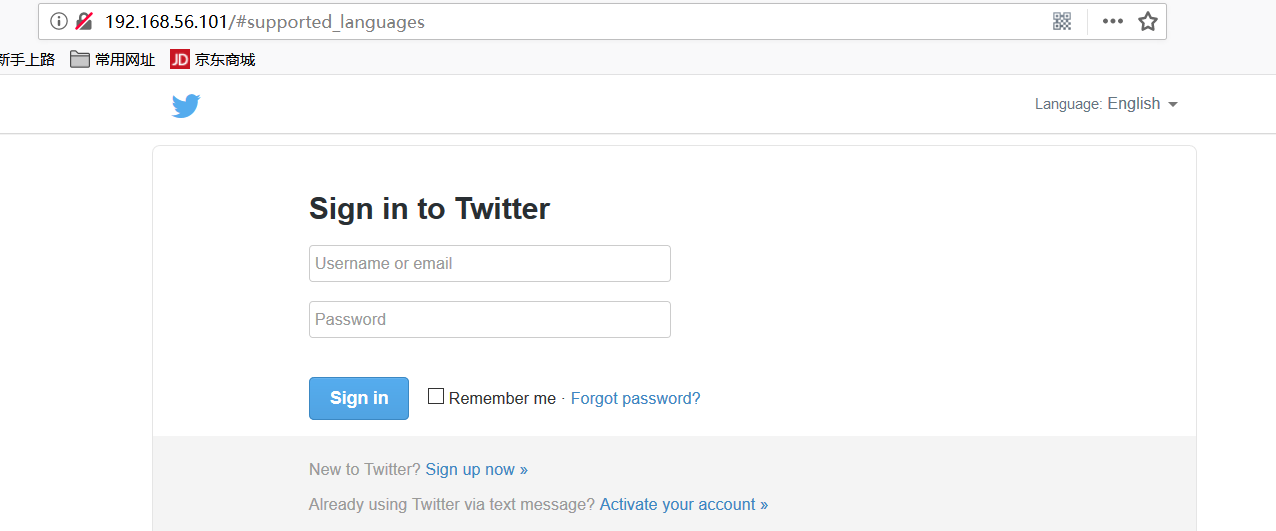The image size is (1276, 531).
Task: Open the 京东商城 JD bookmark
Action: (x=213, y=60)
